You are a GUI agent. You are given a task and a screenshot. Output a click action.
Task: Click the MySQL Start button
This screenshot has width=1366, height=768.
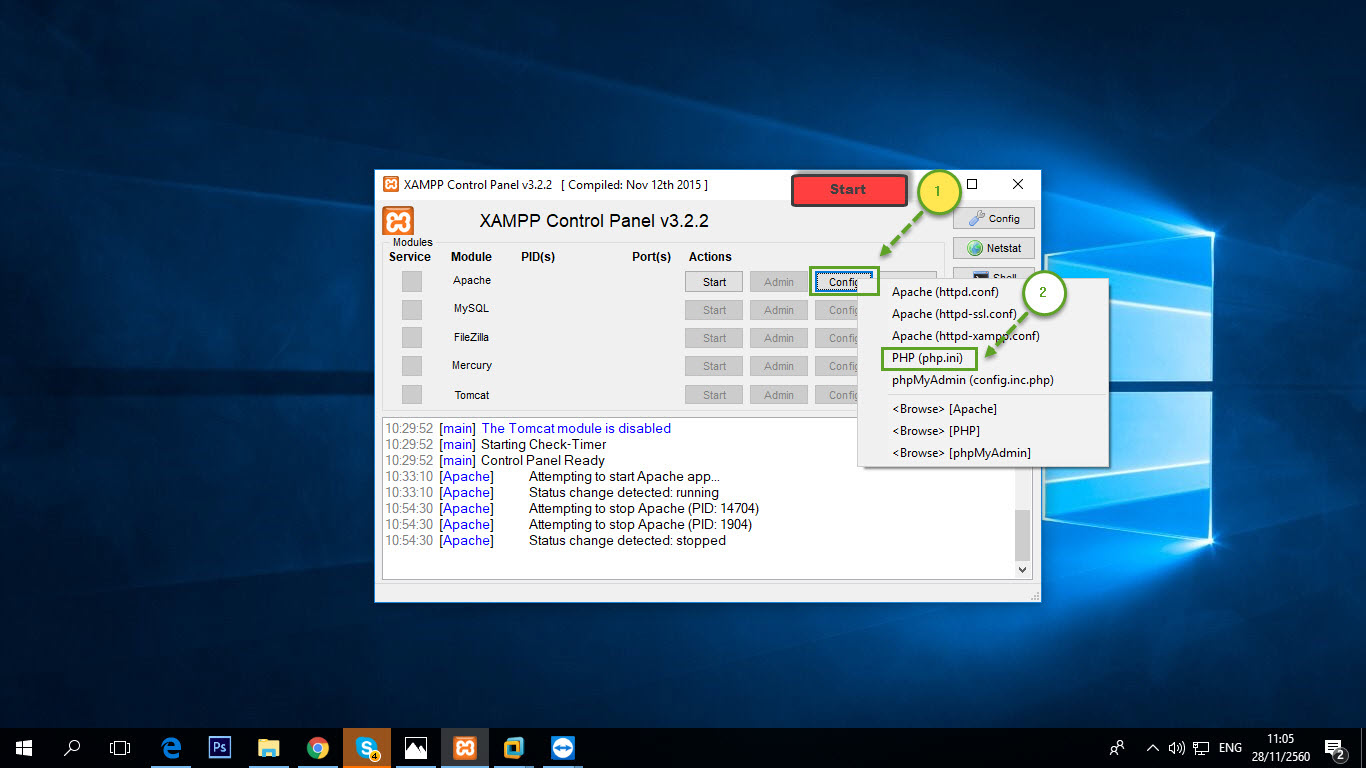714,310
